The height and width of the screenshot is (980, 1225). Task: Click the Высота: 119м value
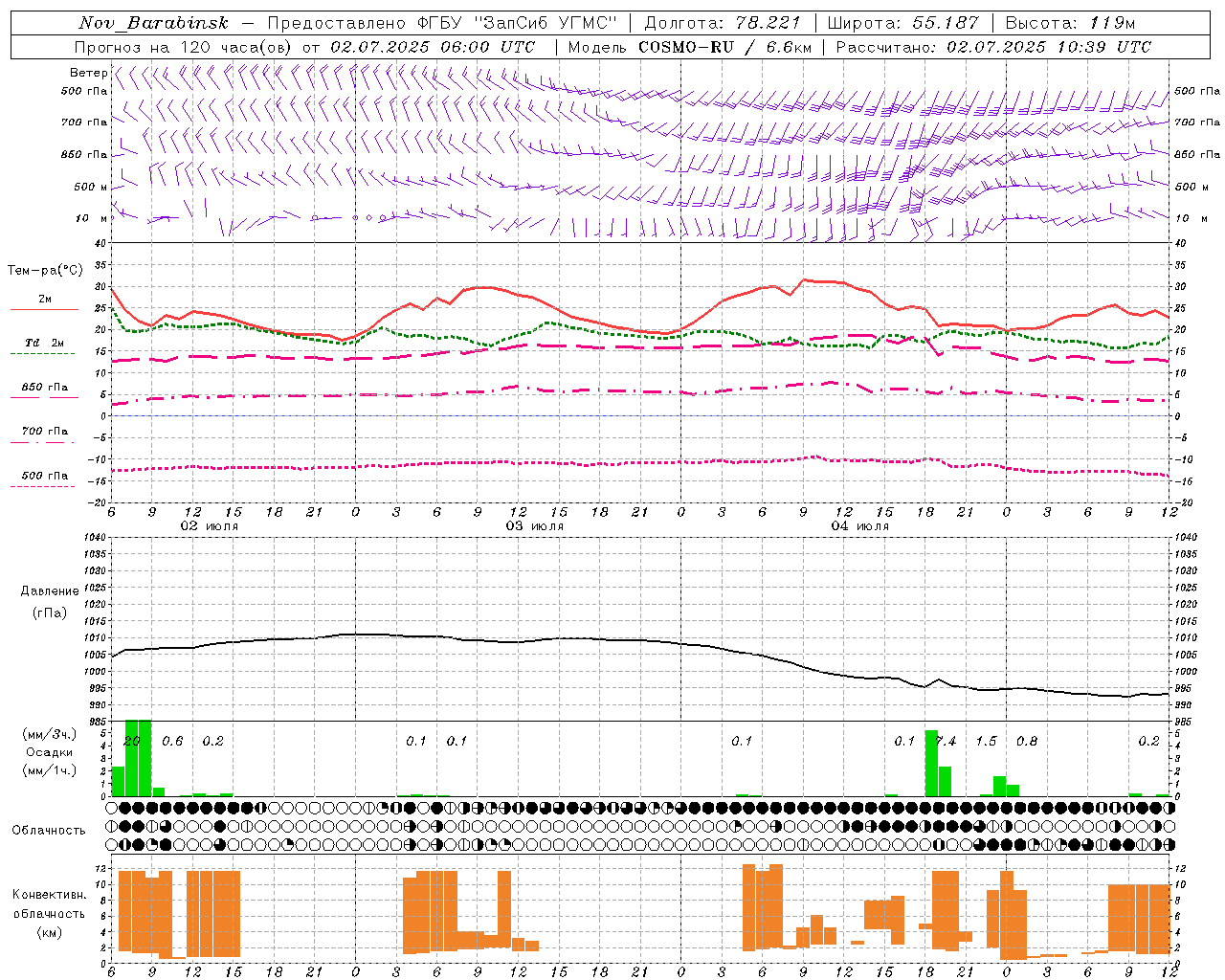click(x=1070, y=23)
